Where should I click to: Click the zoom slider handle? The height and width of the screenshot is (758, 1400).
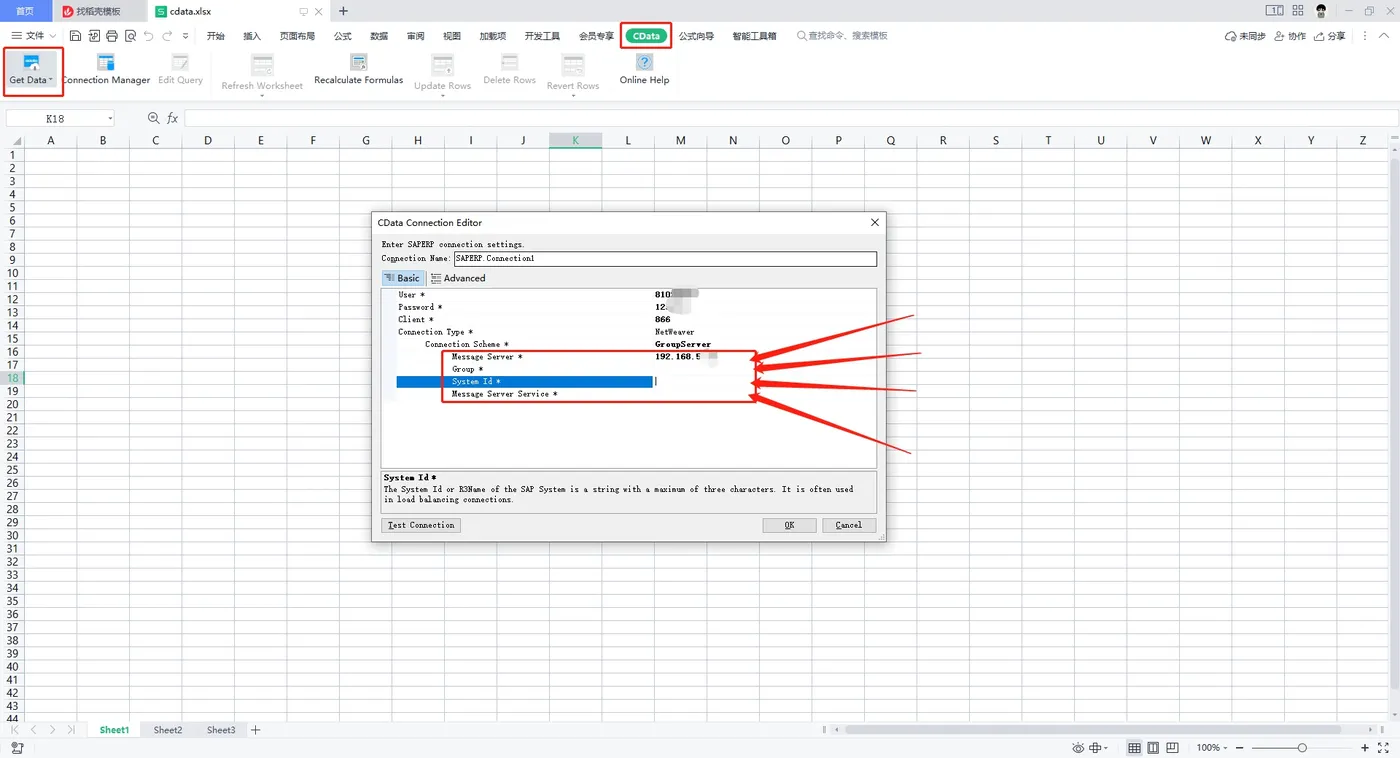tap(1302, 748)
